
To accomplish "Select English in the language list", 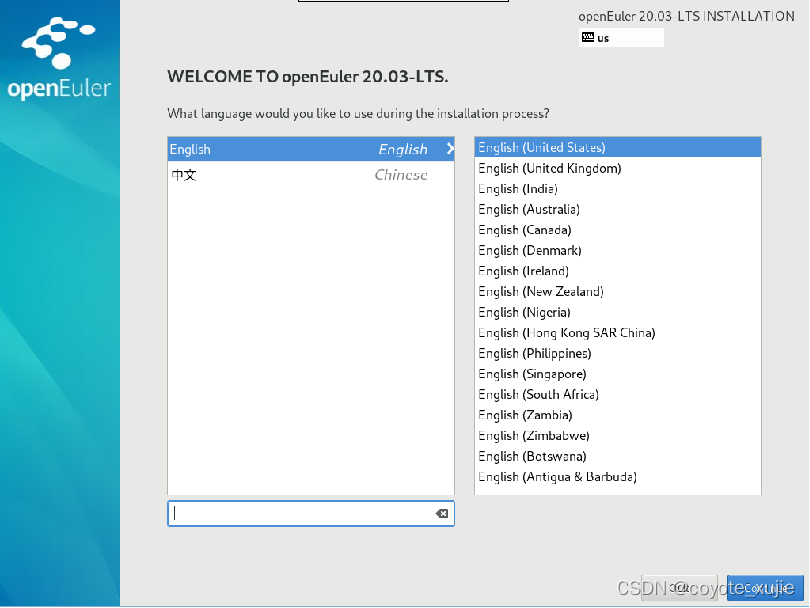I will (x=311, y=149).
